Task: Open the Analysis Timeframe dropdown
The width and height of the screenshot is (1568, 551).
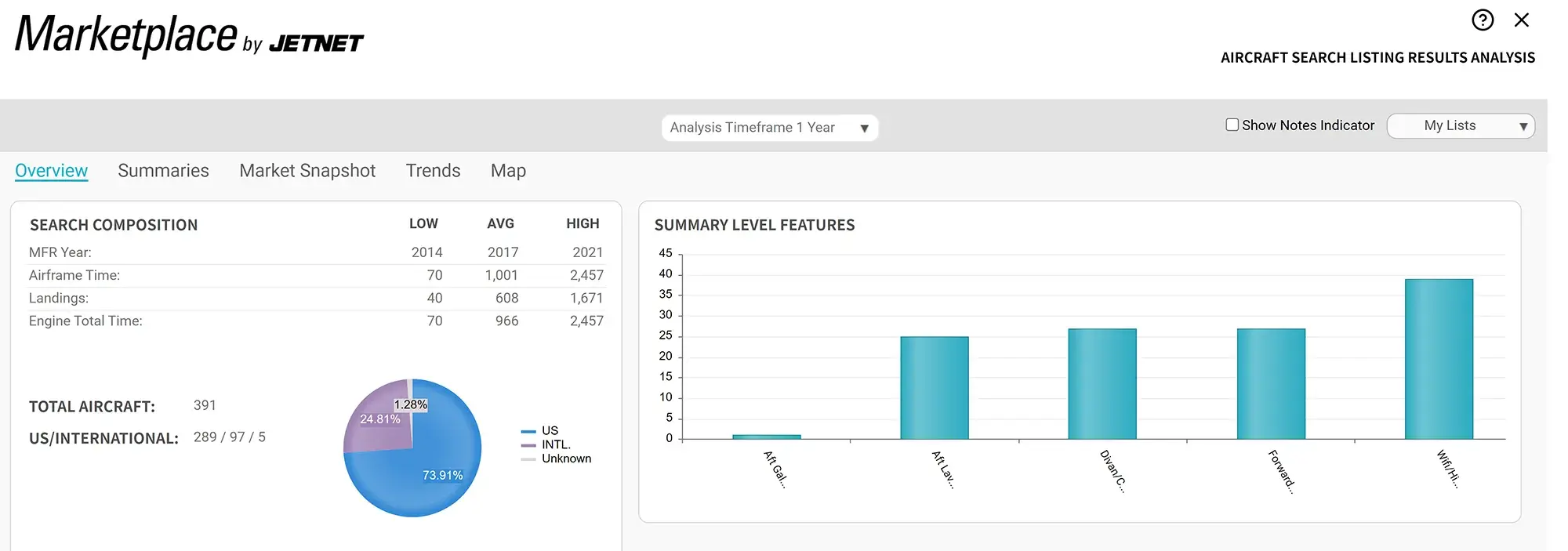Action: 769,128
